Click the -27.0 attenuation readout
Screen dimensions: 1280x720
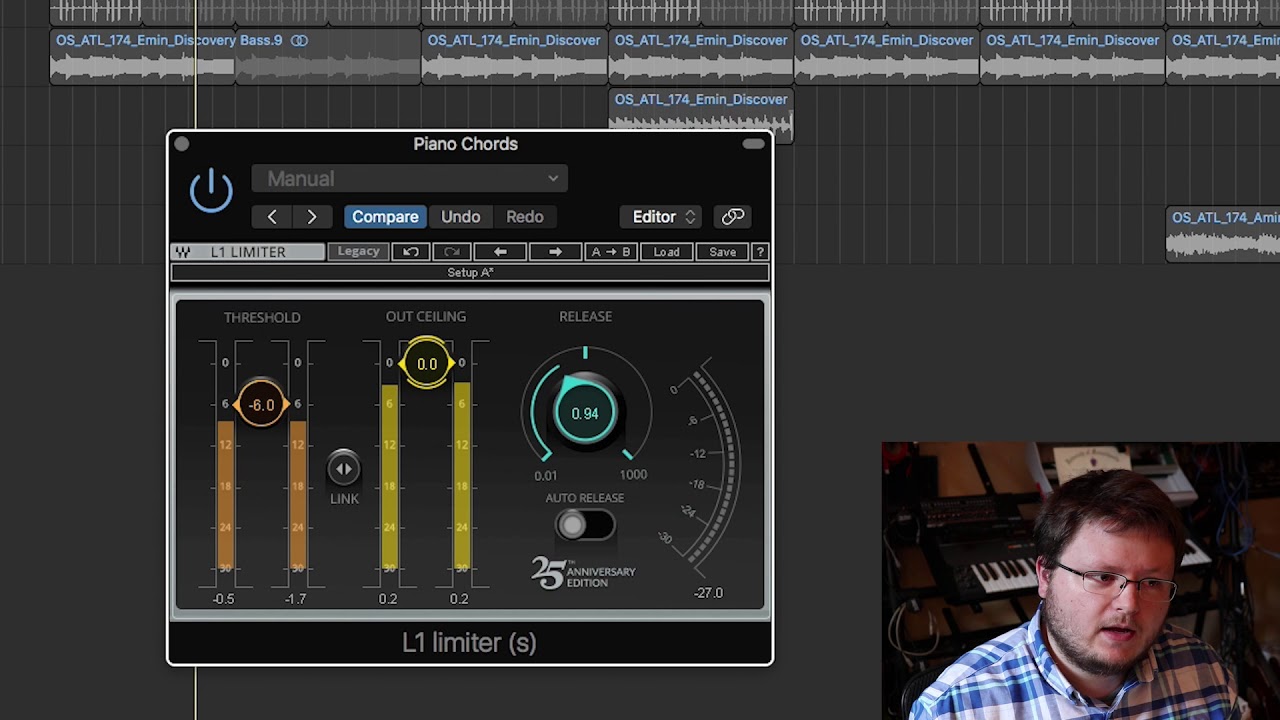[708, 593]
